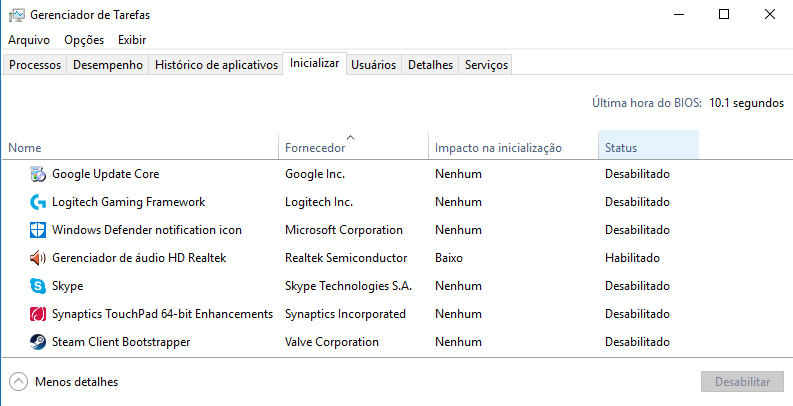Click the Habilitado status of Realtek
This screenshot has width=793, height=406.
(x=632, y=258)
